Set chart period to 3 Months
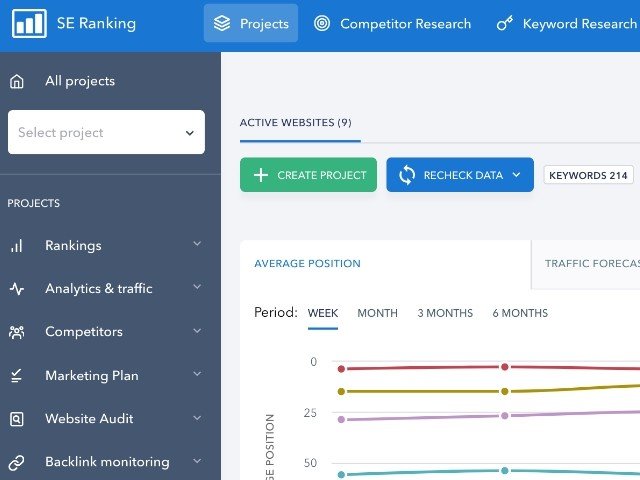The width and height of the screenshot is (640, 480). pyautogui.click(x=445, y=313)
